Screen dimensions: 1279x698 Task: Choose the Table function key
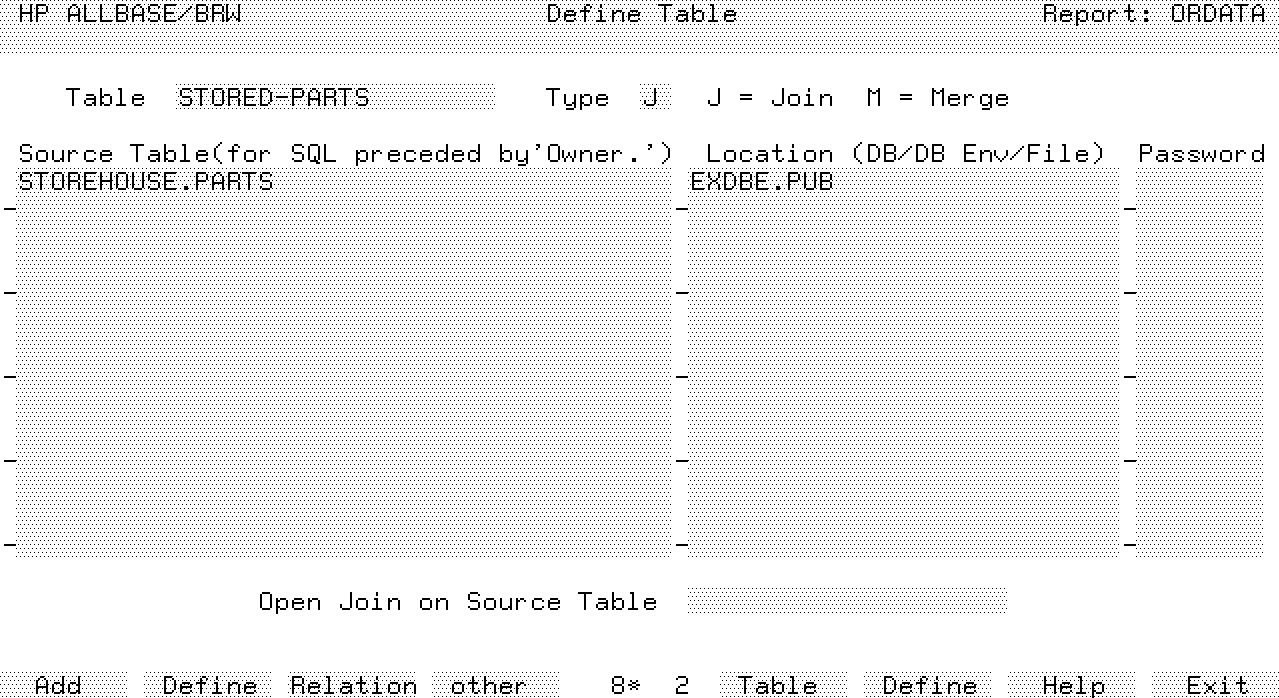click(x=777, y=685)
